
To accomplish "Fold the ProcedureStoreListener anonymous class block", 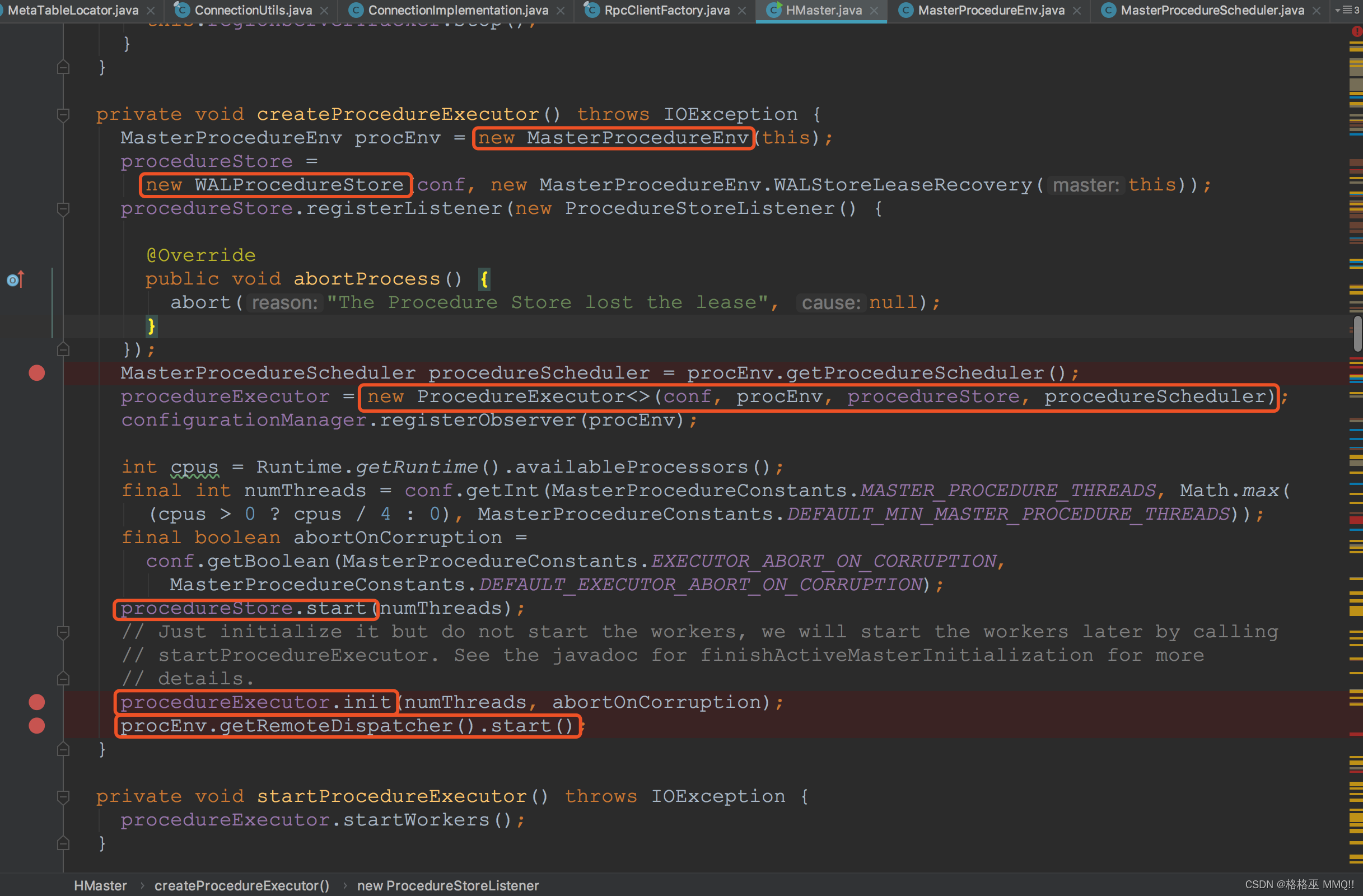I will click(64, 208).
